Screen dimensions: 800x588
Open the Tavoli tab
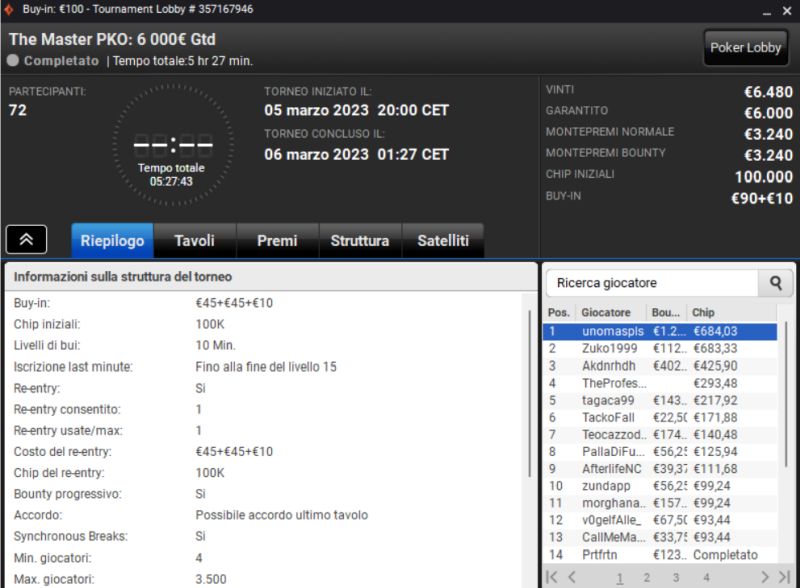point(194,240)
